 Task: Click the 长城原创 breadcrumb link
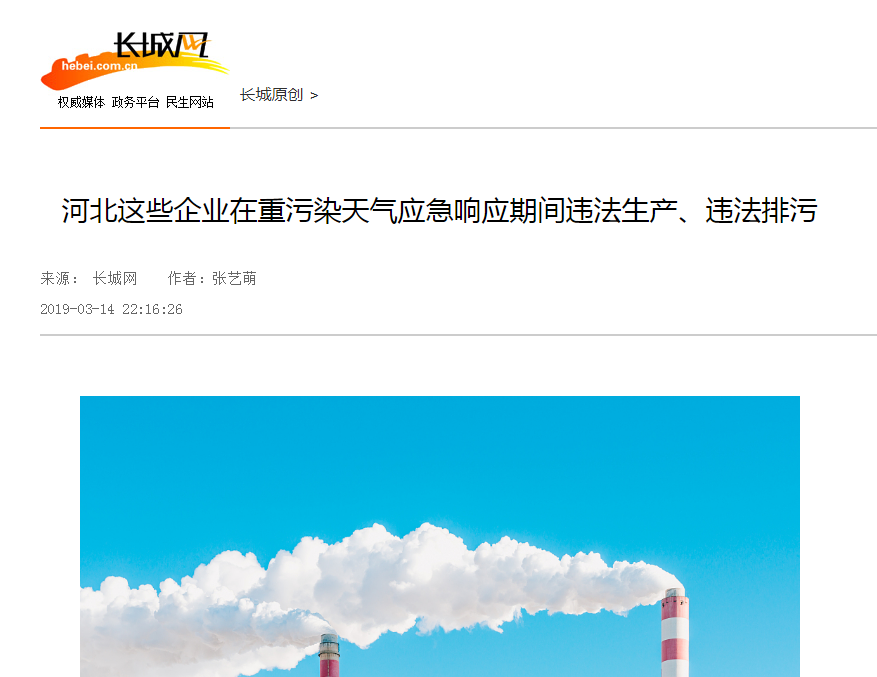point(271,95)
